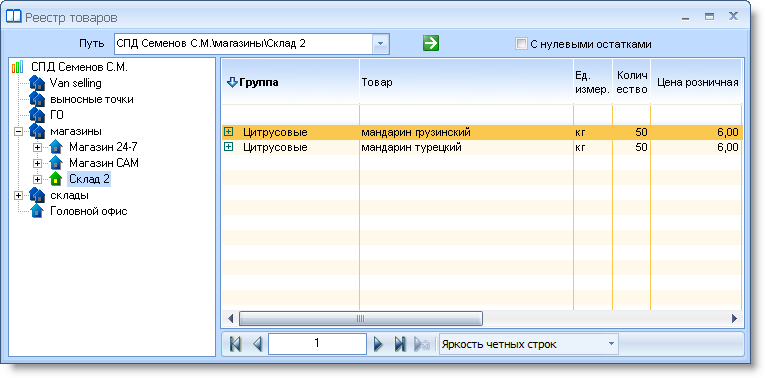Click Цитрусовые in the мандарин грузинский row
Viewport: 765px width, 378px height.
(275, 132)
